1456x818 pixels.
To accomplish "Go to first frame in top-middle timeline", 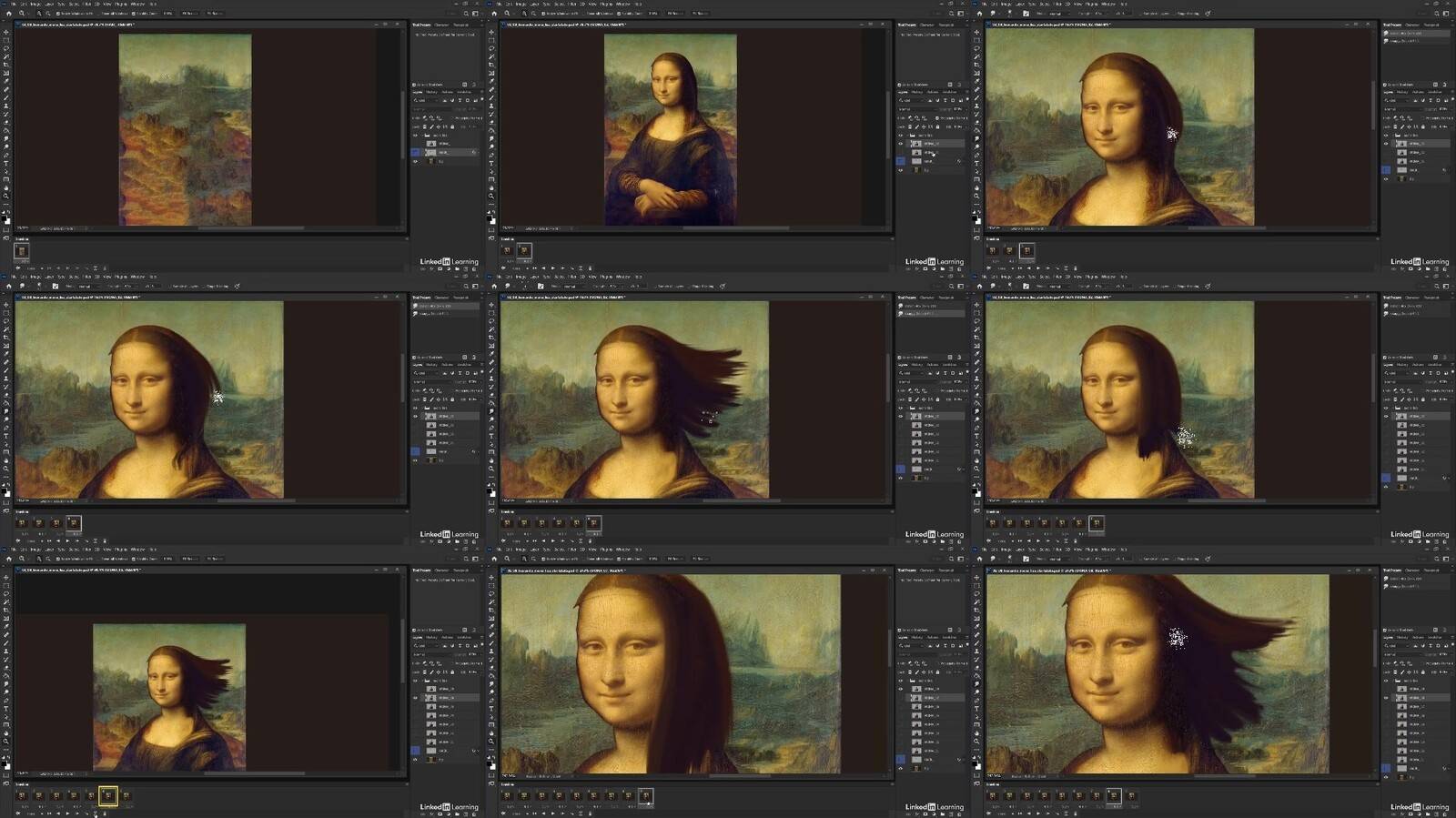I will click(534, 268).
